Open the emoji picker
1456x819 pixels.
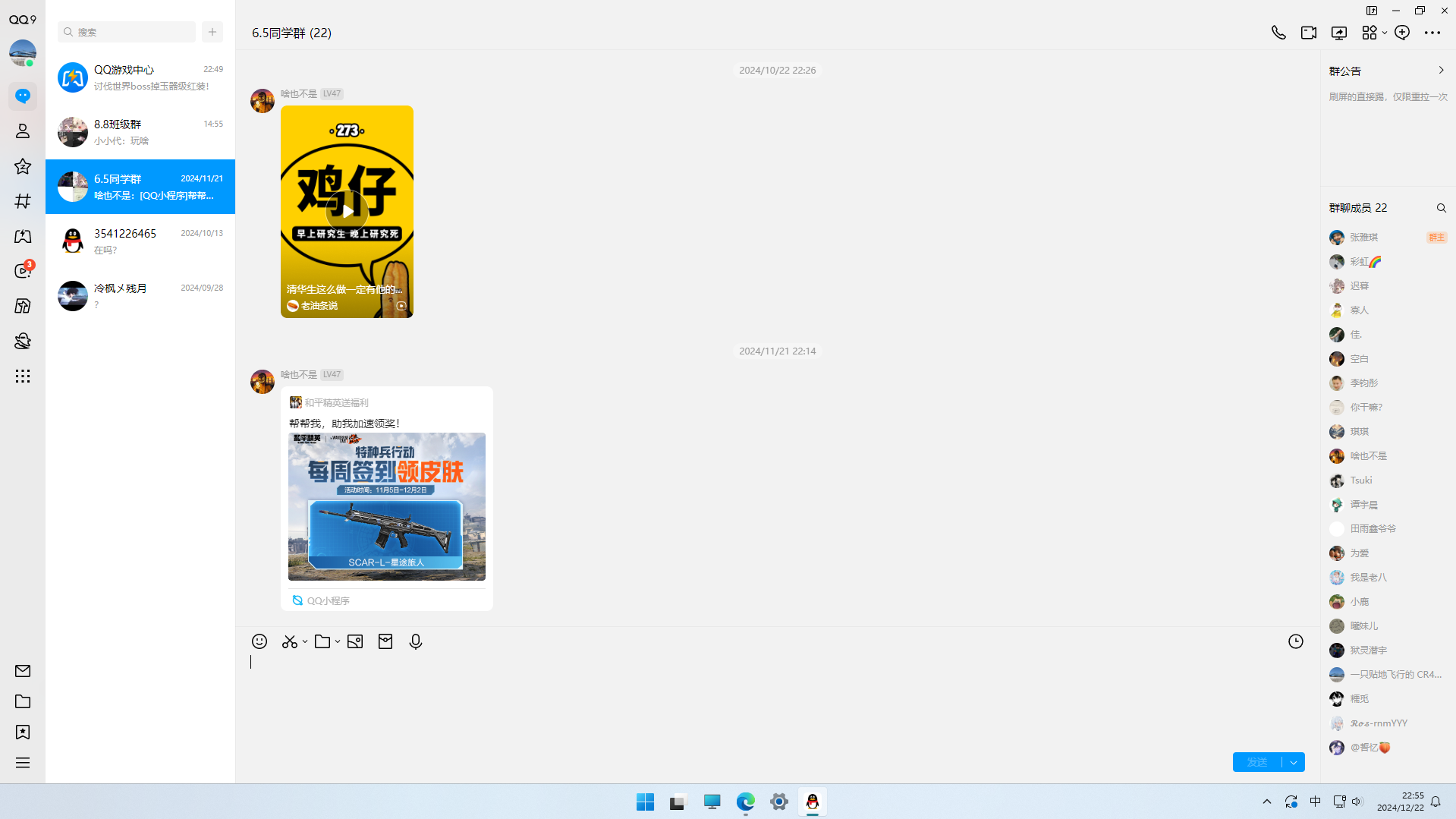[x=259, y=641]
